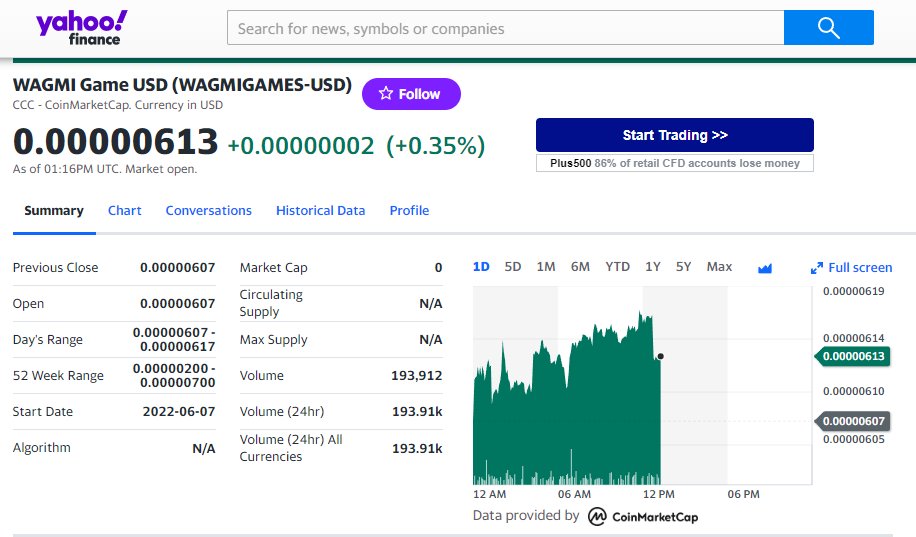
Task: Click the 12 PM axis label
Action: point(658,494)
